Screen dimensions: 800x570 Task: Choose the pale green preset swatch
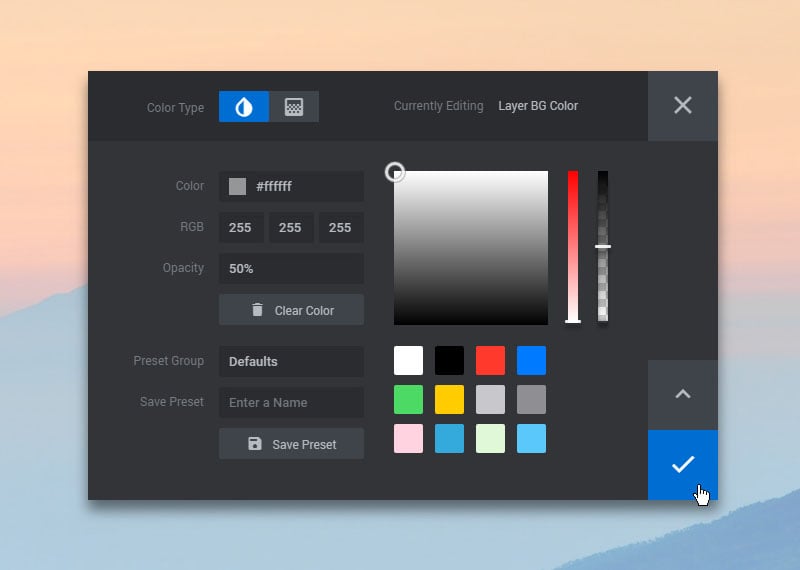pos(490,438)
